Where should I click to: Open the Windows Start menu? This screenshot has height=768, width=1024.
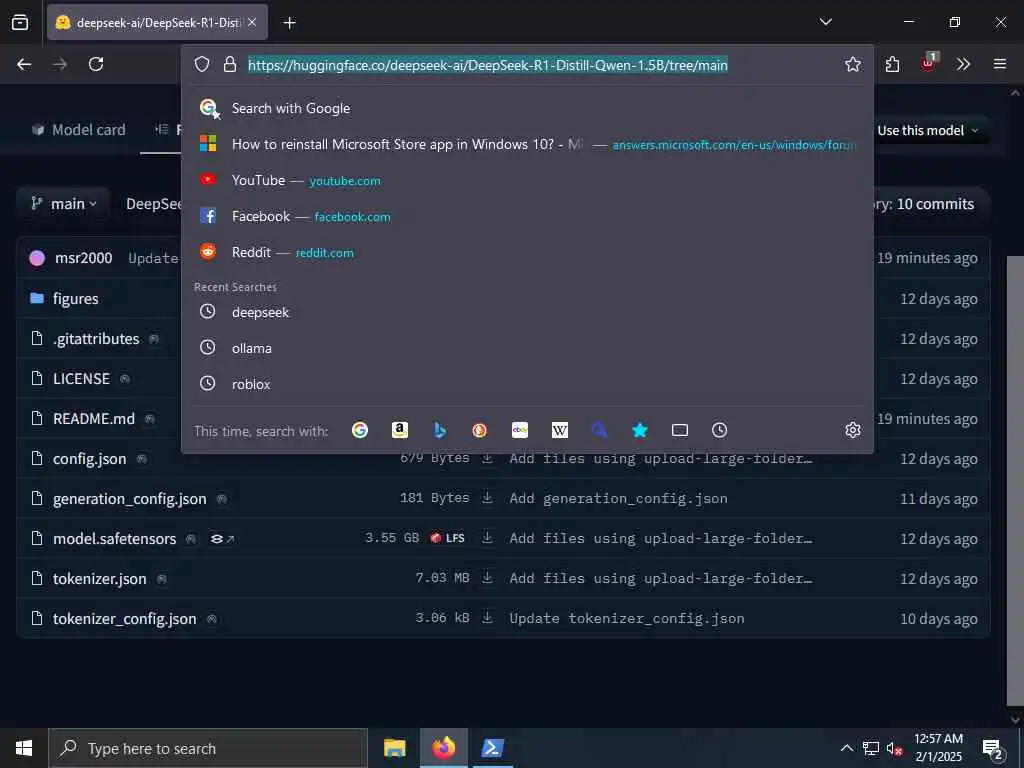tap(24, 748)
